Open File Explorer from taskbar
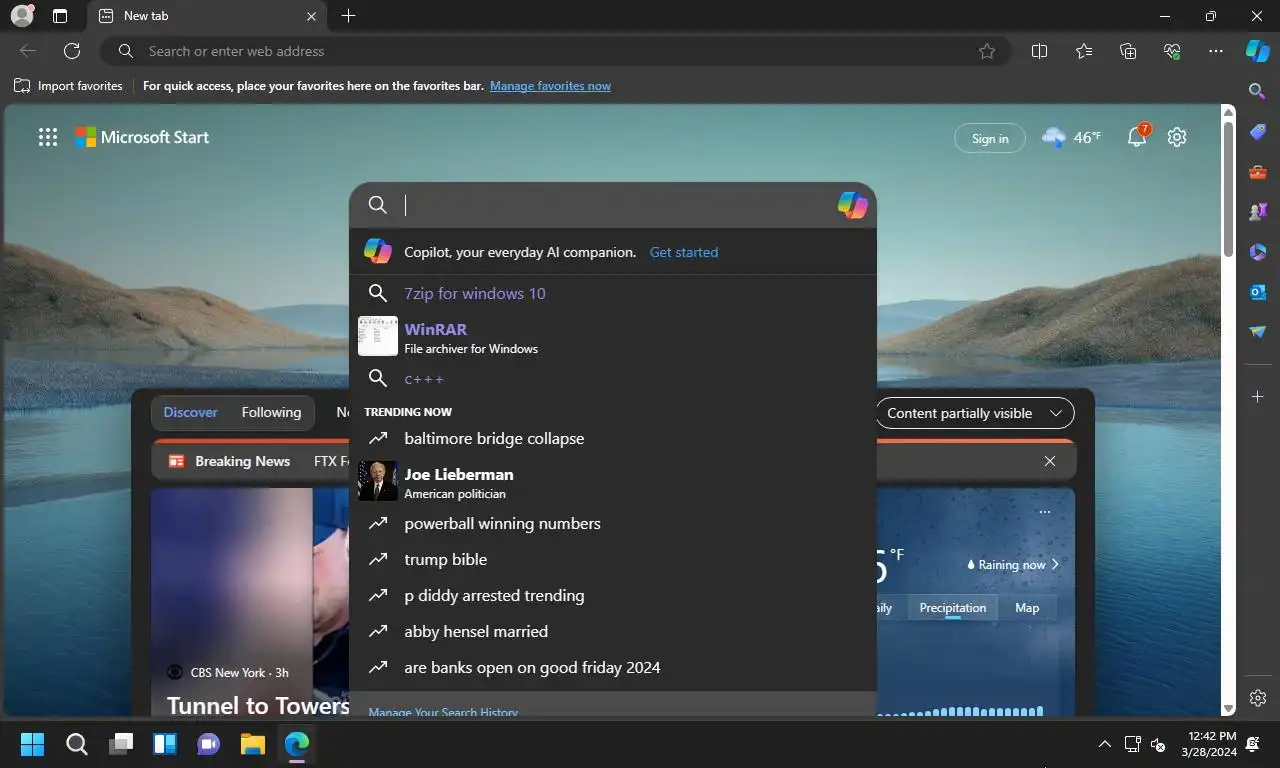Image resolution: width=1280 pixels, height=768 pixels. 252,744
